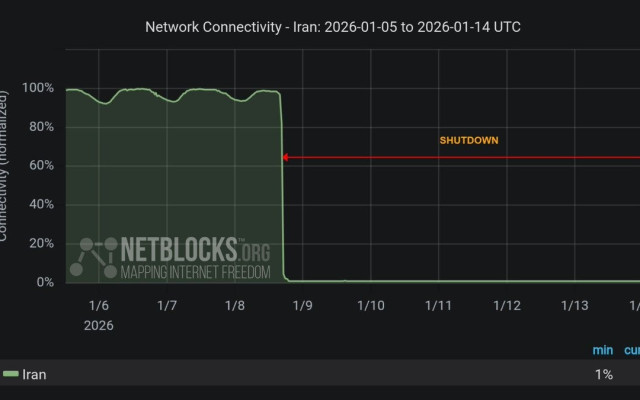Select the 1/9 date on x-axis
This screenshot has height=400, width=640.
point(302,305)
